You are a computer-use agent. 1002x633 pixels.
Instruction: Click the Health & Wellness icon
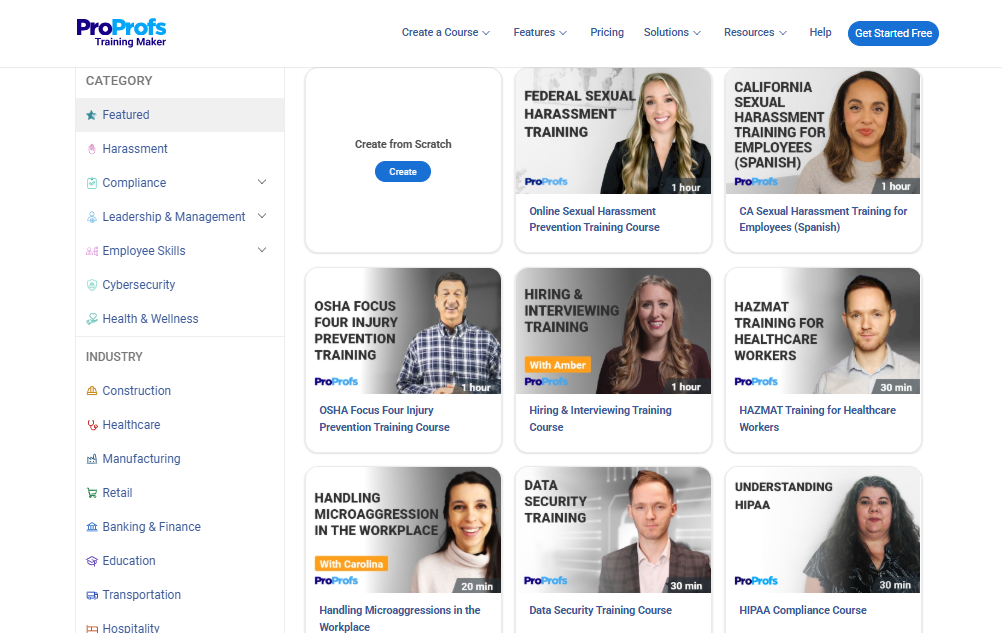(91, 319)
